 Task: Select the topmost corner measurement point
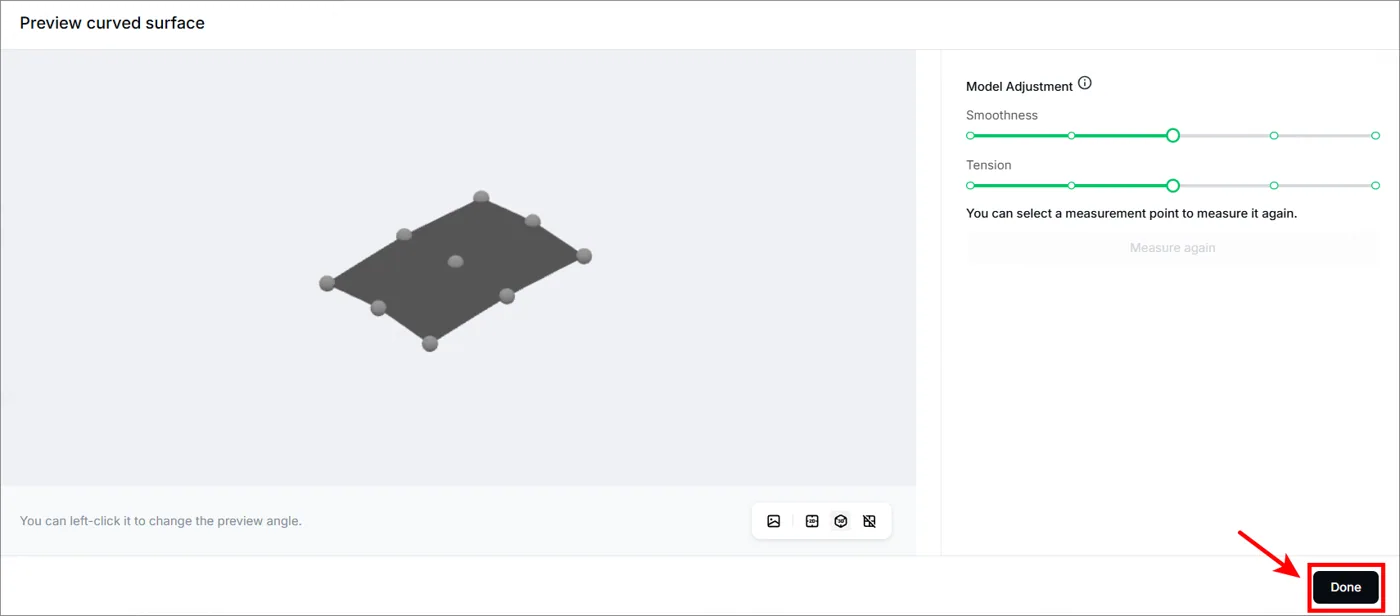pos(481,197)
